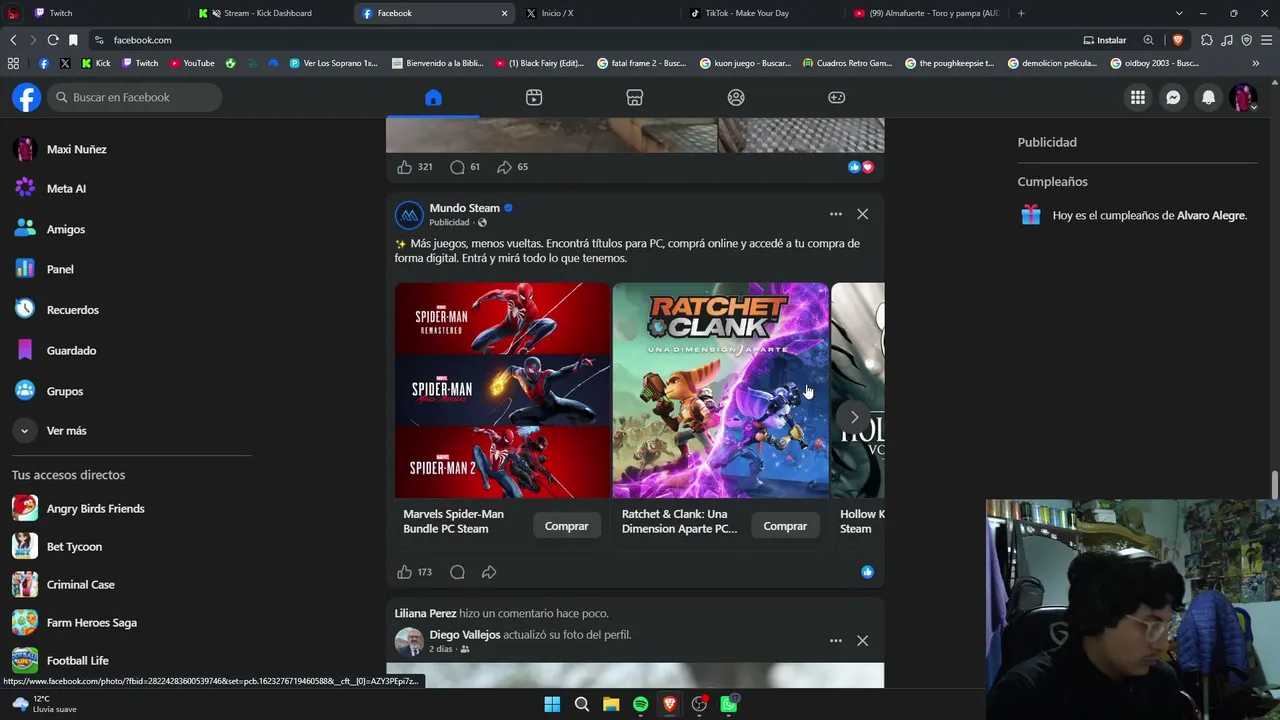Open Angry Birds Friends shortcut
Screen dimensions: 1280x720
tap(95, 508)
